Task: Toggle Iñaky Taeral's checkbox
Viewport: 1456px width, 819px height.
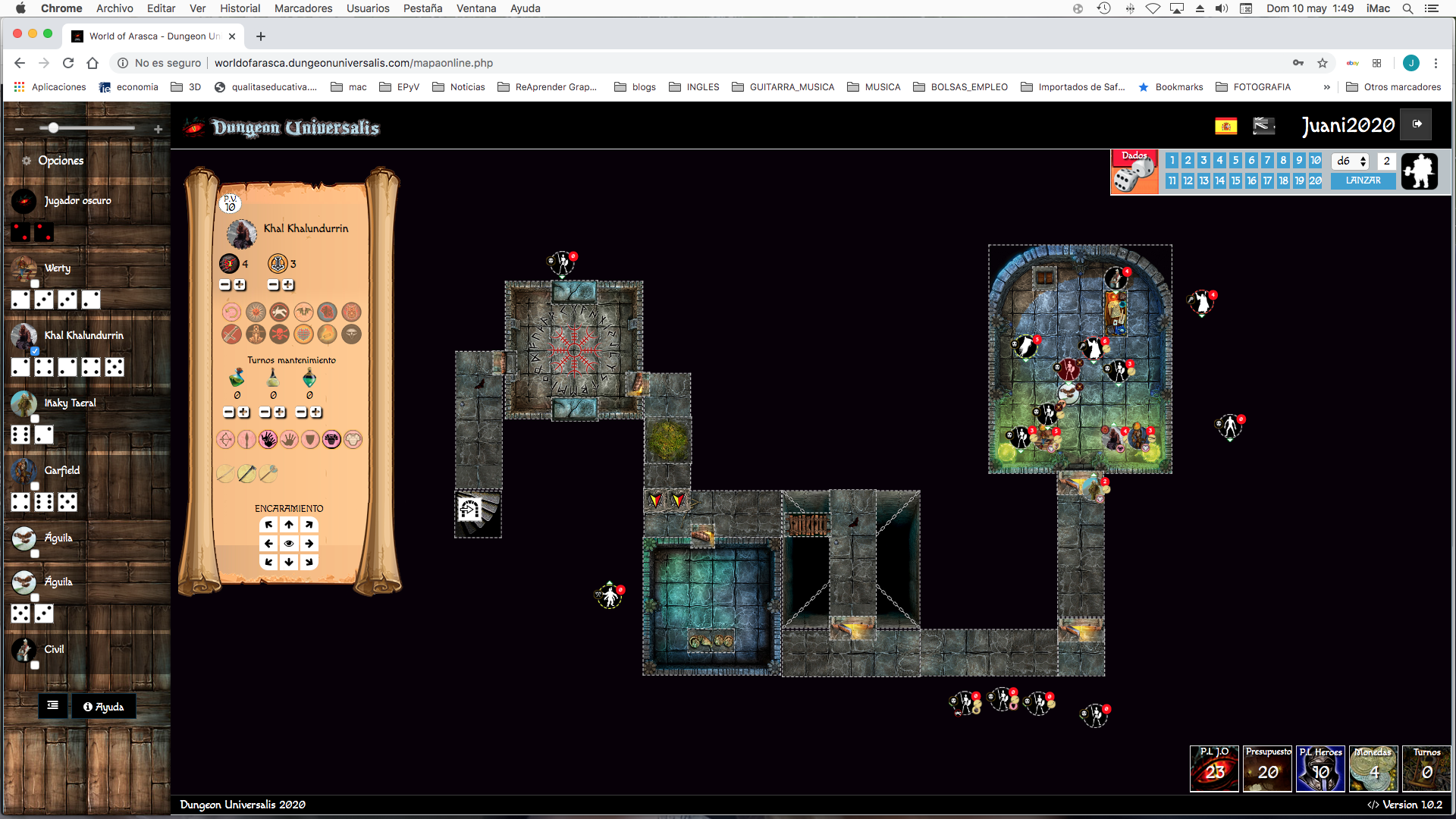Action: coord(35,419)
